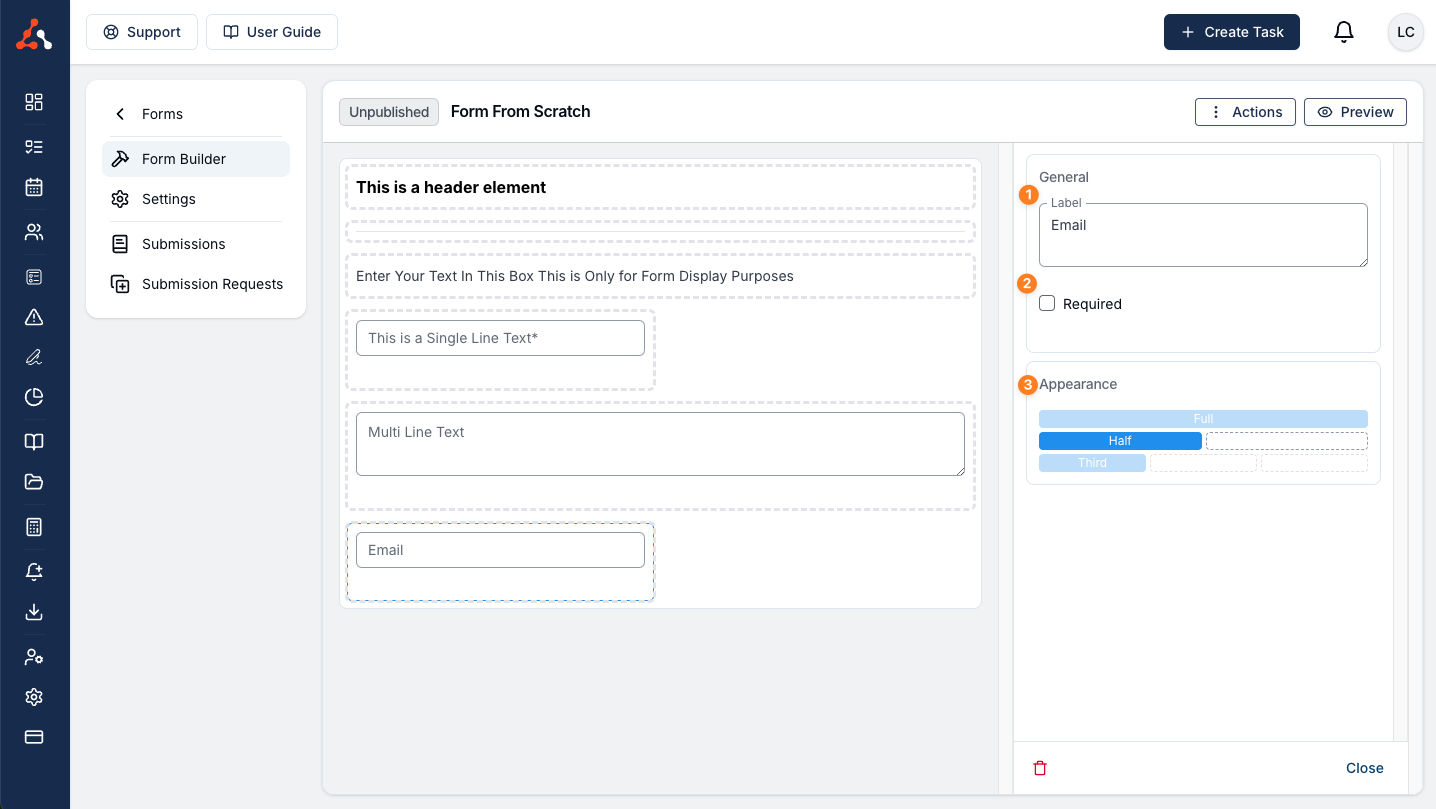Select Full width appearance bar
Viewport: 1436px width, 809px height.
(x=1203, y=419)
